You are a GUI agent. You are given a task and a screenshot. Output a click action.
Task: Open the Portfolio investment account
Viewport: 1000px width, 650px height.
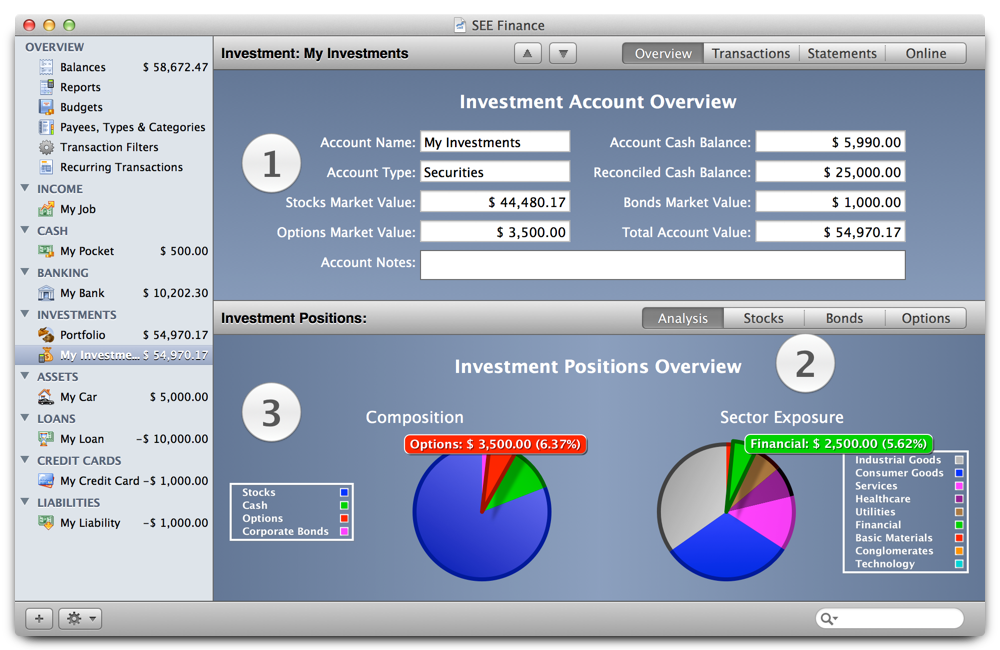(46, 334)
